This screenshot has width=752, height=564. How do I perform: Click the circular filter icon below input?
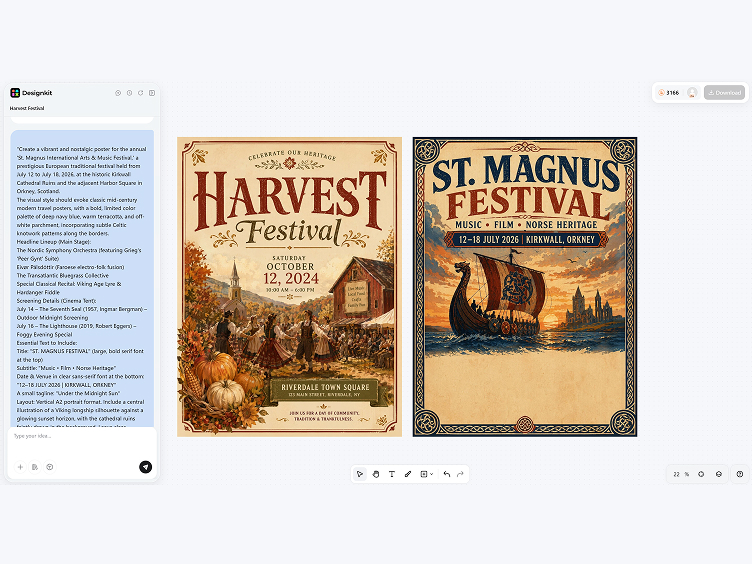click(x=50, y=467)
